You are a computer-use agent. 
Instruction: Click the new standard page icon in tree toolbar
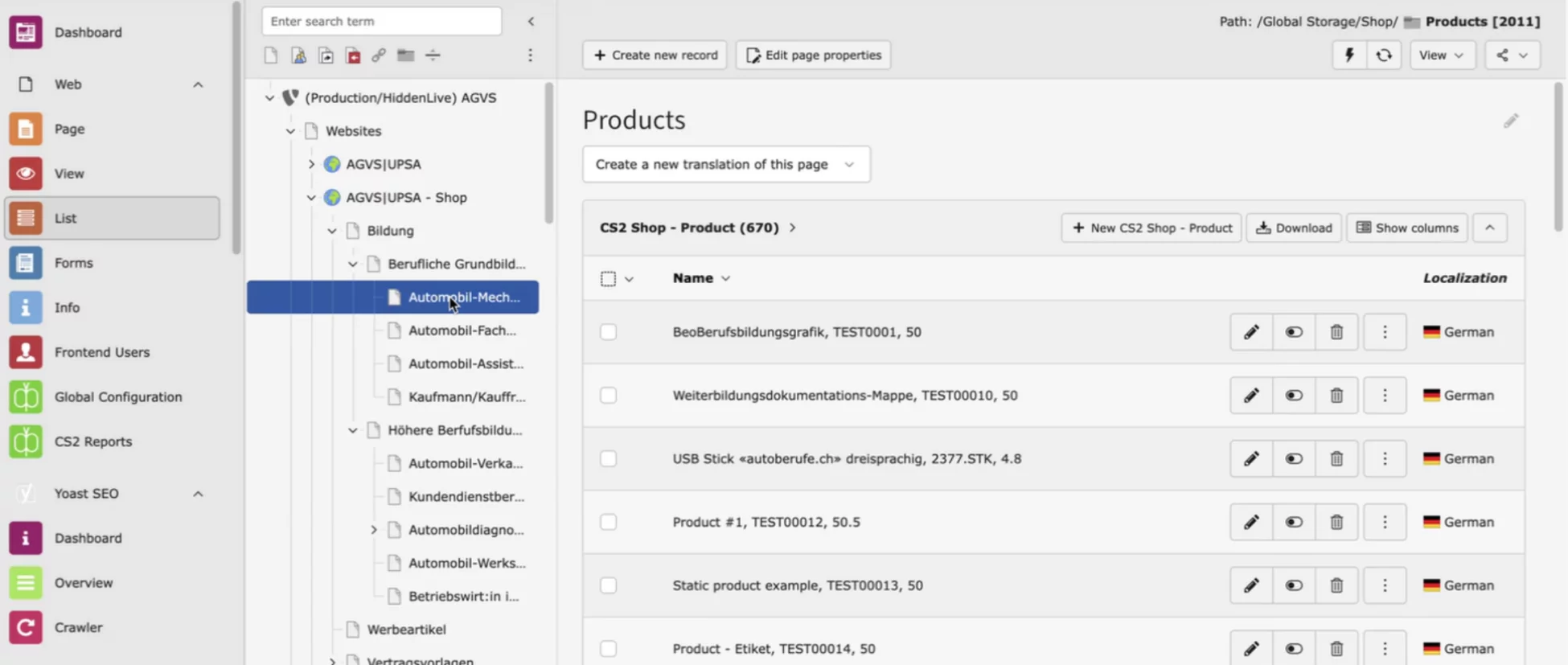(271, 55)
